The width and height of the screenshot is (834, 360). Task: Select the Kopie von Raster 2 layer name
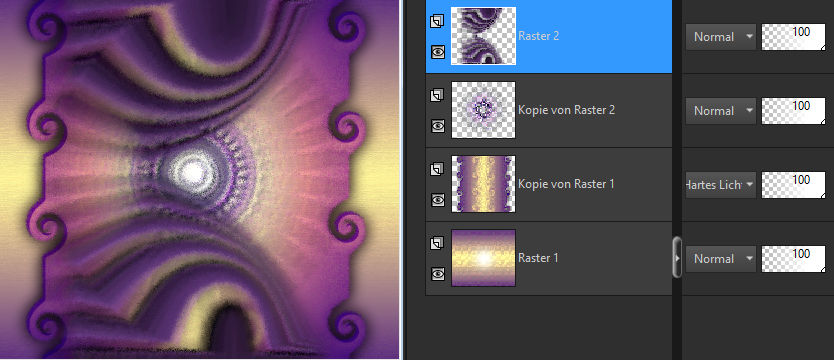566,110
